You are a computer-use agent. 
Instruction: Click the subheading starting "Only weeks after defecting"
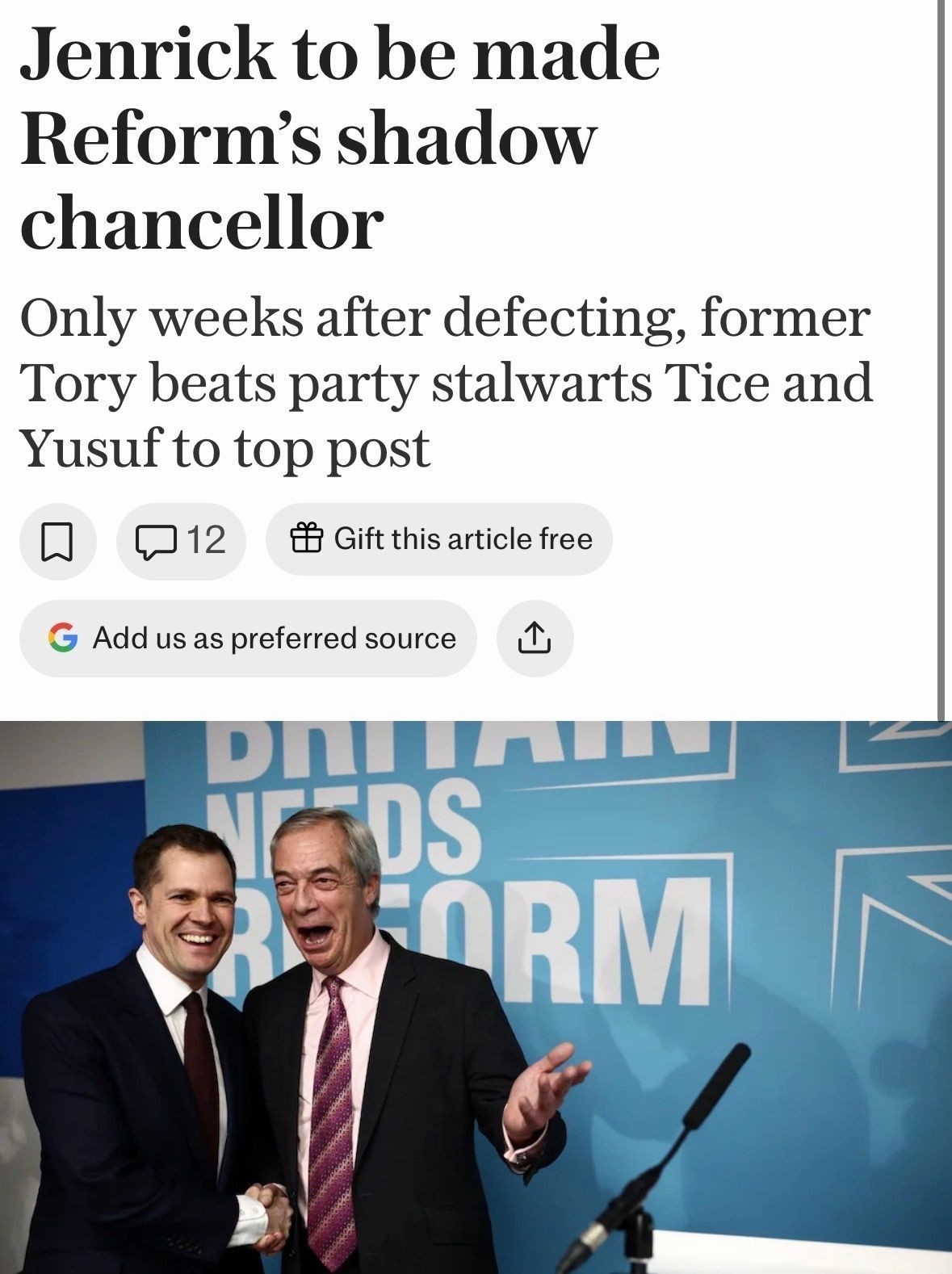(445, 318)
